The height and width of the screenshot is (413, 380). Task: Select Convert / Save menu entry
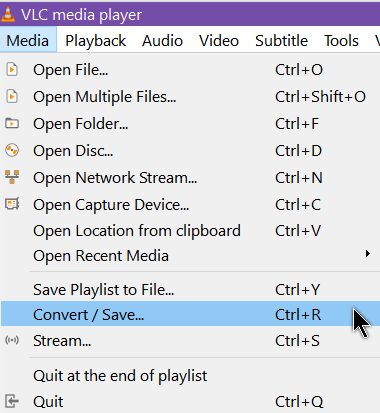pyautogui.click(x=190, y=314)
